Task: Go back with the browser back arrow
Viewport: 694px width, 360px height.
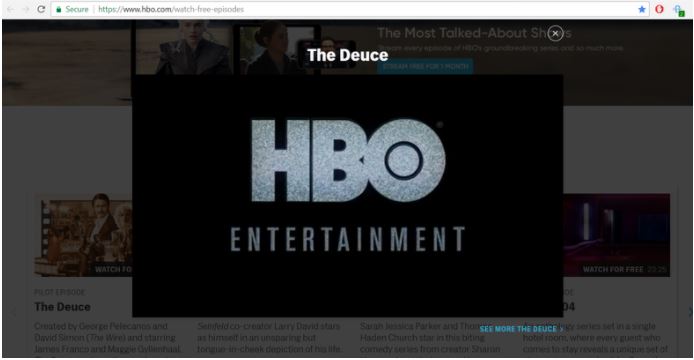Action: tap(11, 9)
